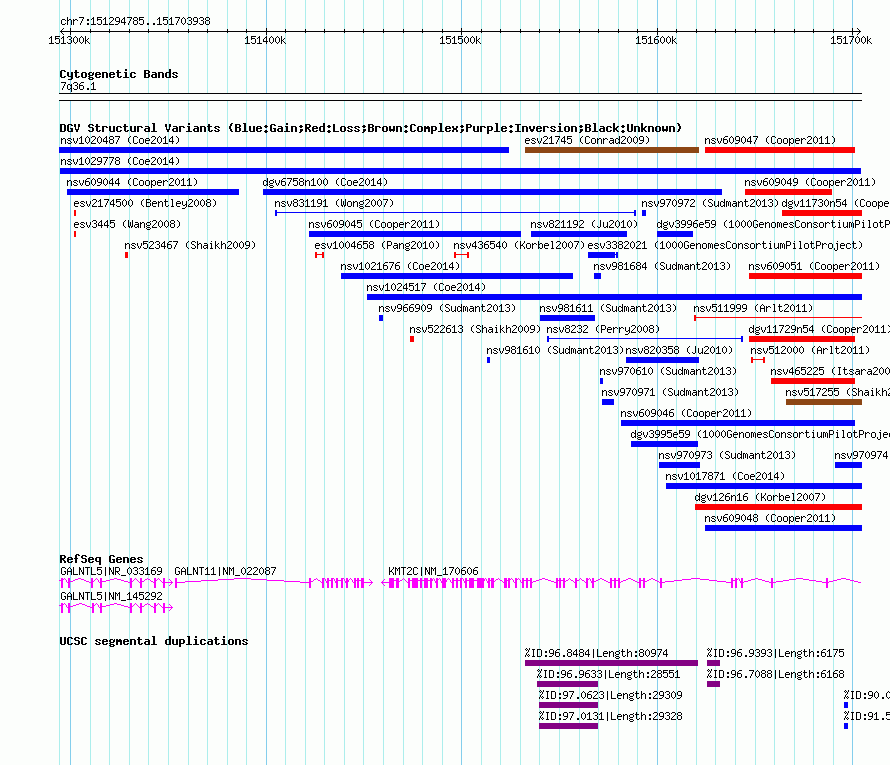
Task: Select duplication %ID:96.9633 Length:28551
Action: coord(608,674)
